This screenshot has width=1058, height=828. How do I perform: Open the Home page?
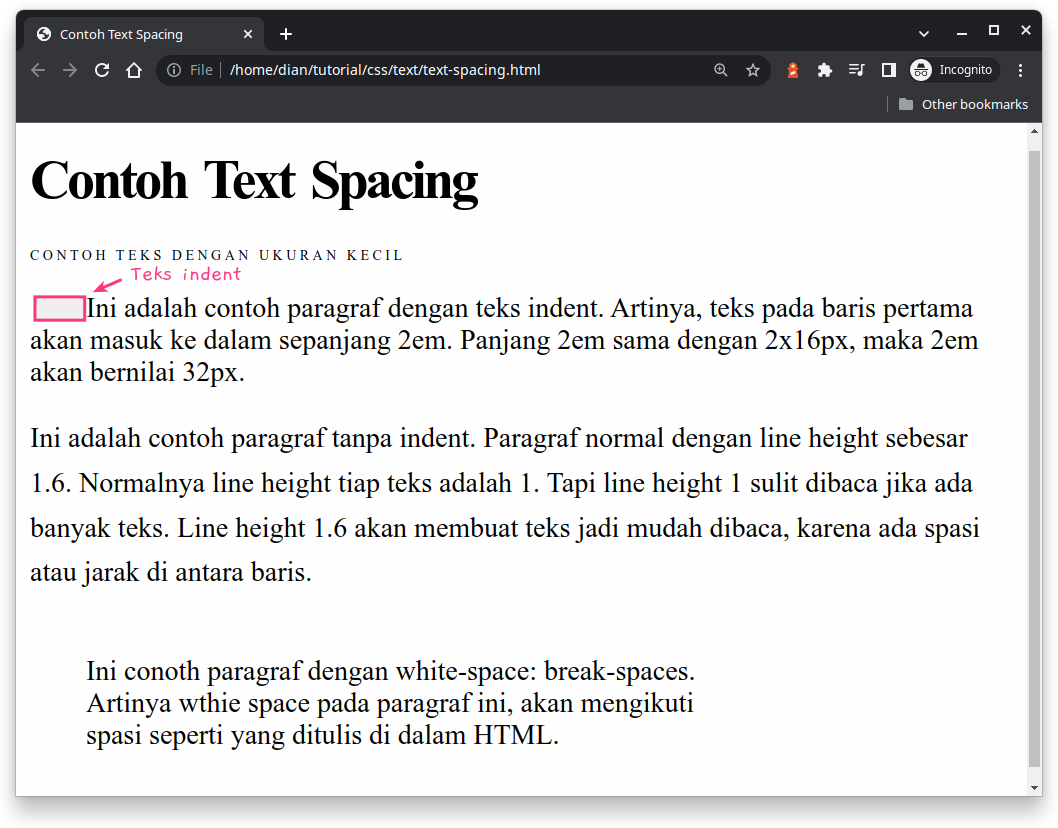[135, 70]
